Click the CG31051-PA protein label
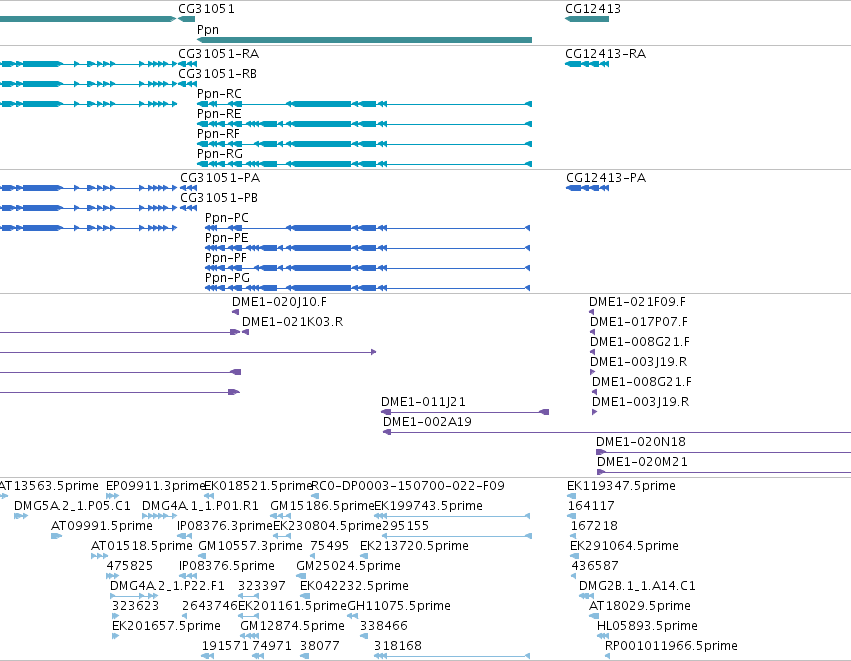Screen dimensions: 851x661 click(x=220, y=178)
